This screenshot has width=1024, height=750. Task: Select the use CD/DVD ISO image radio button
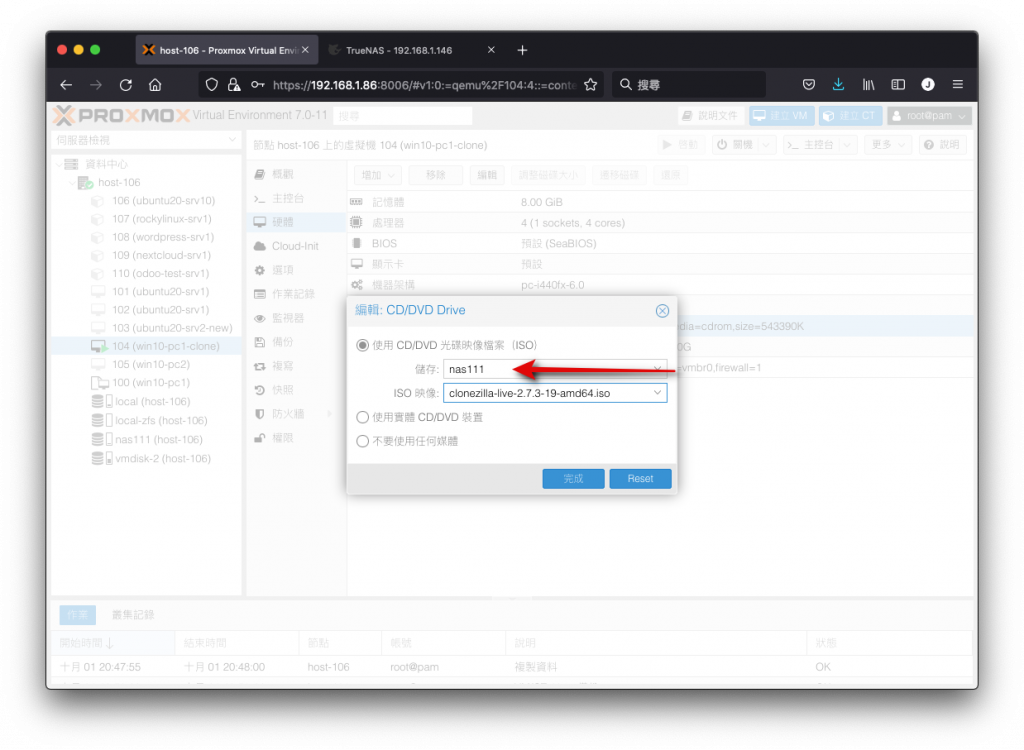point(362,345)
